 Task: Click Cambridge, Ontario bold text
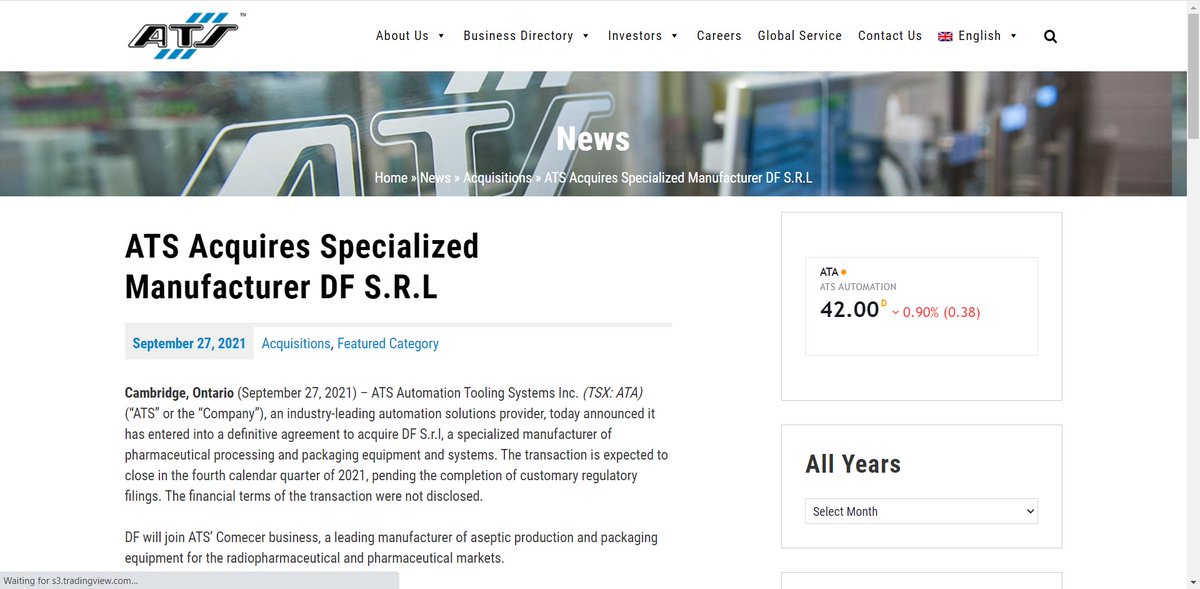pos(179,392)
